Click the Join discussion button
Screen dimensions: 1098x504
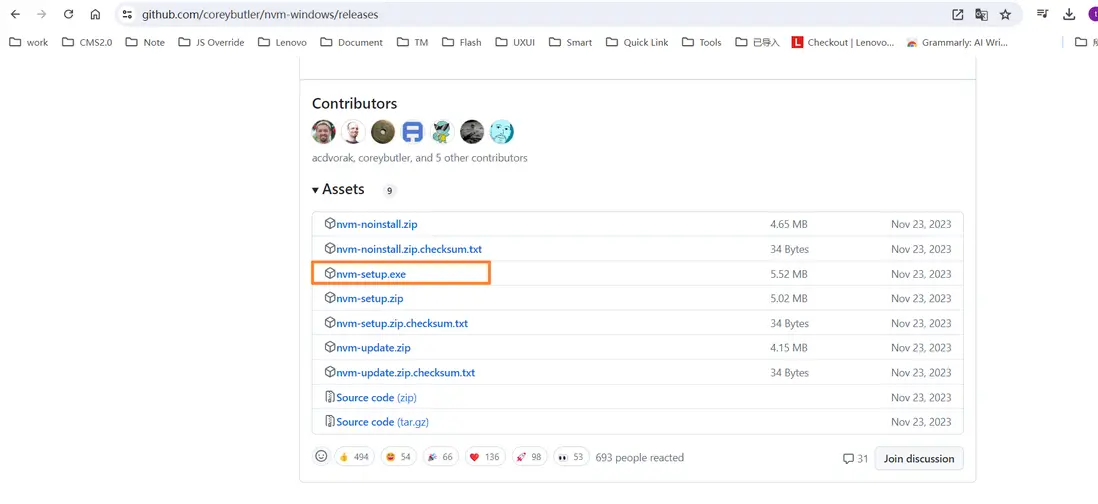[x=919, y=458]
